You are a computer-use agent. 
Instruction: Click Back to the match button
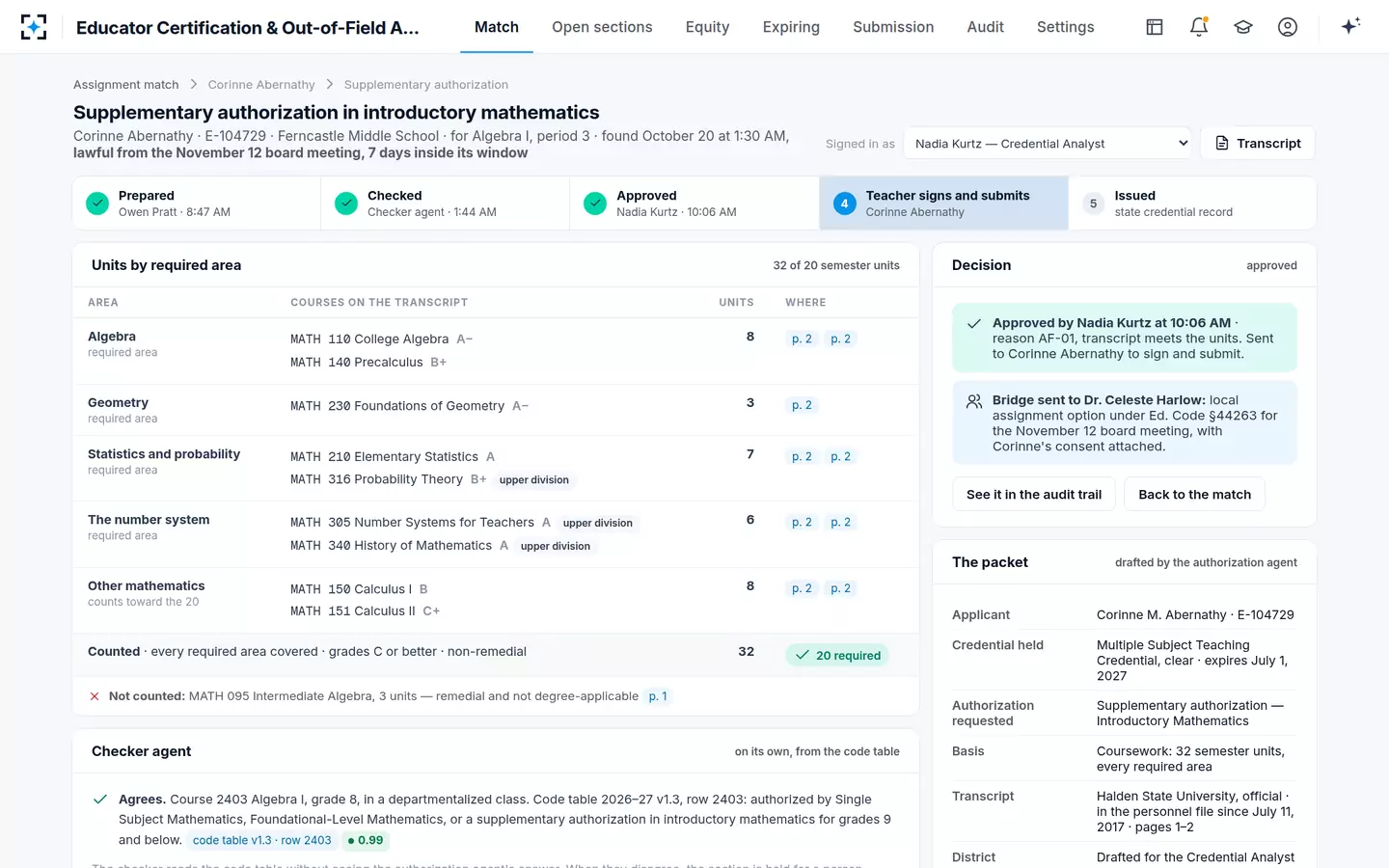[x=1194, y=495]
